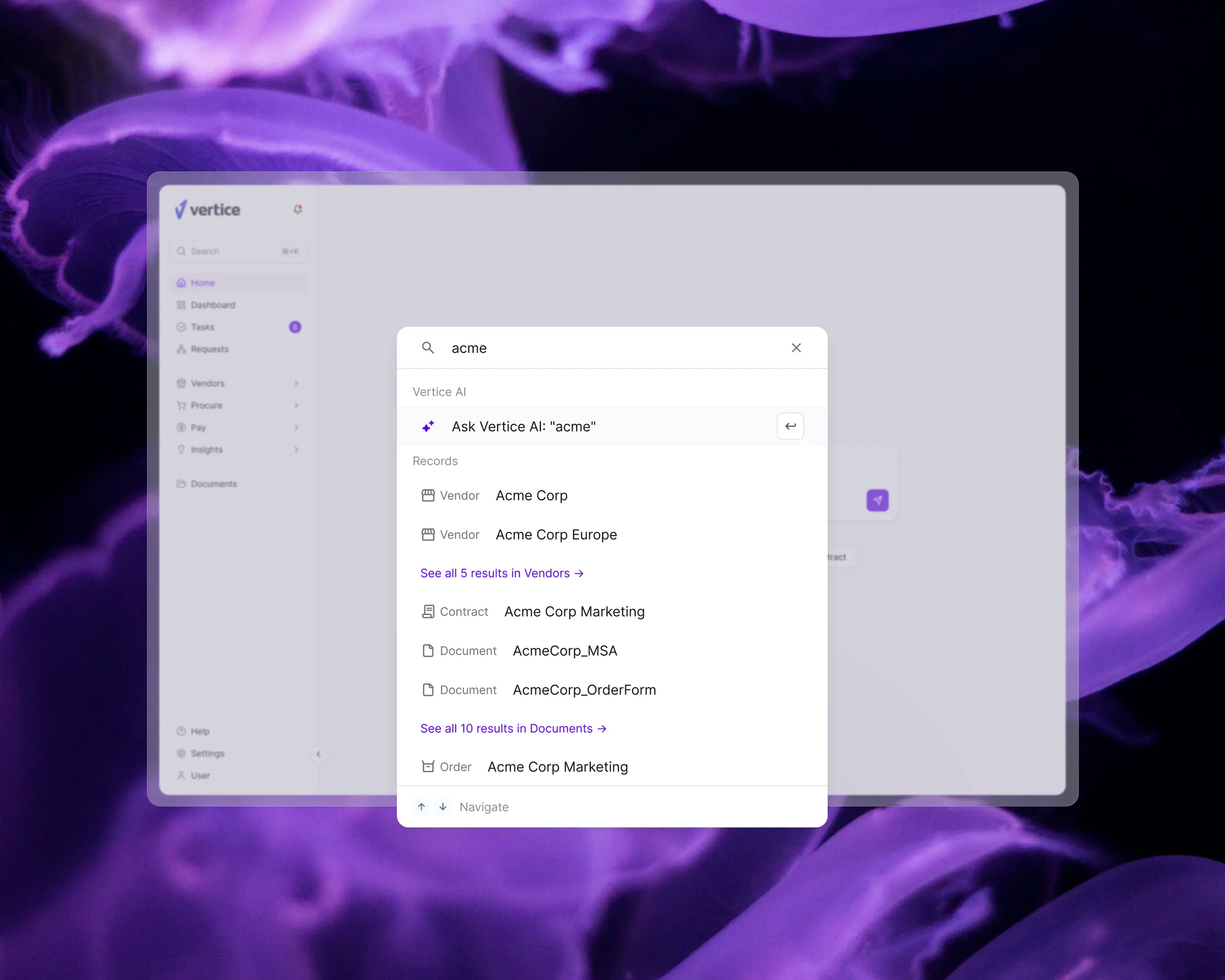Click the up arrow navigate key

pos(421,807)
